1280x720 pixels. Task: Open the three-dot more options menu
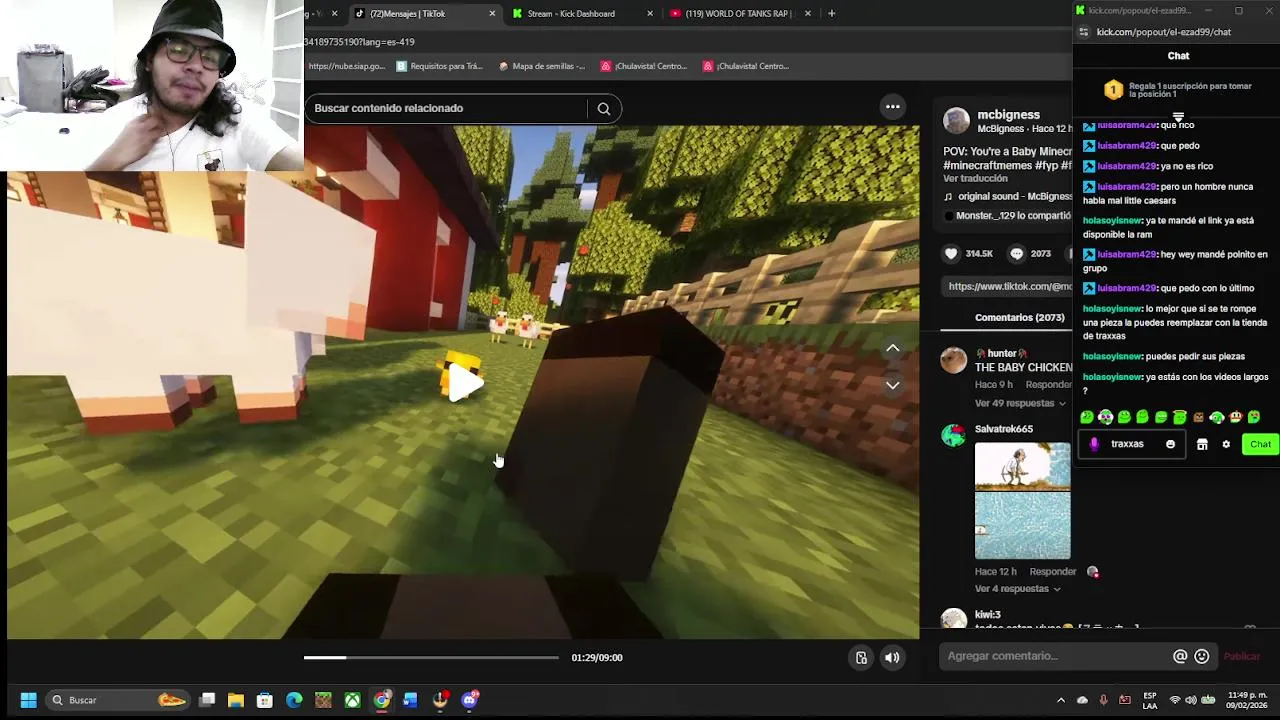[x=893, y=107]
